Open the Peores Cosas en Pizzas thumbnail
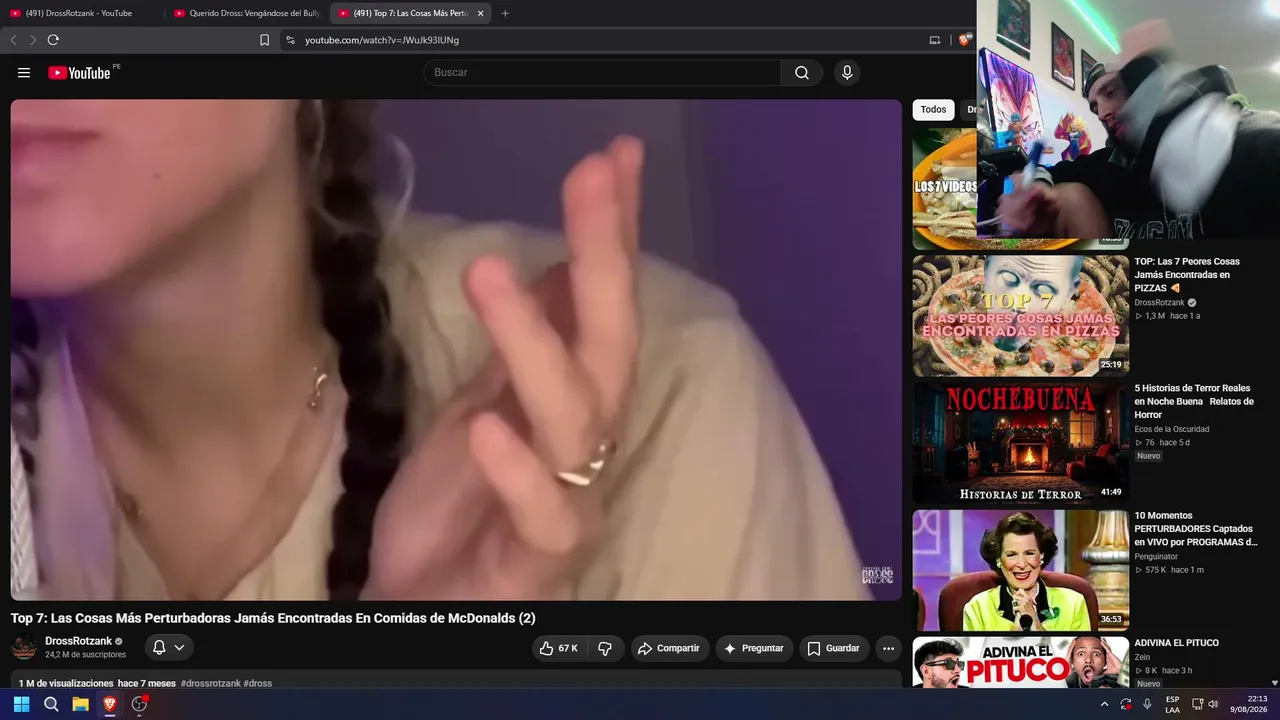 coord(1021,316)
